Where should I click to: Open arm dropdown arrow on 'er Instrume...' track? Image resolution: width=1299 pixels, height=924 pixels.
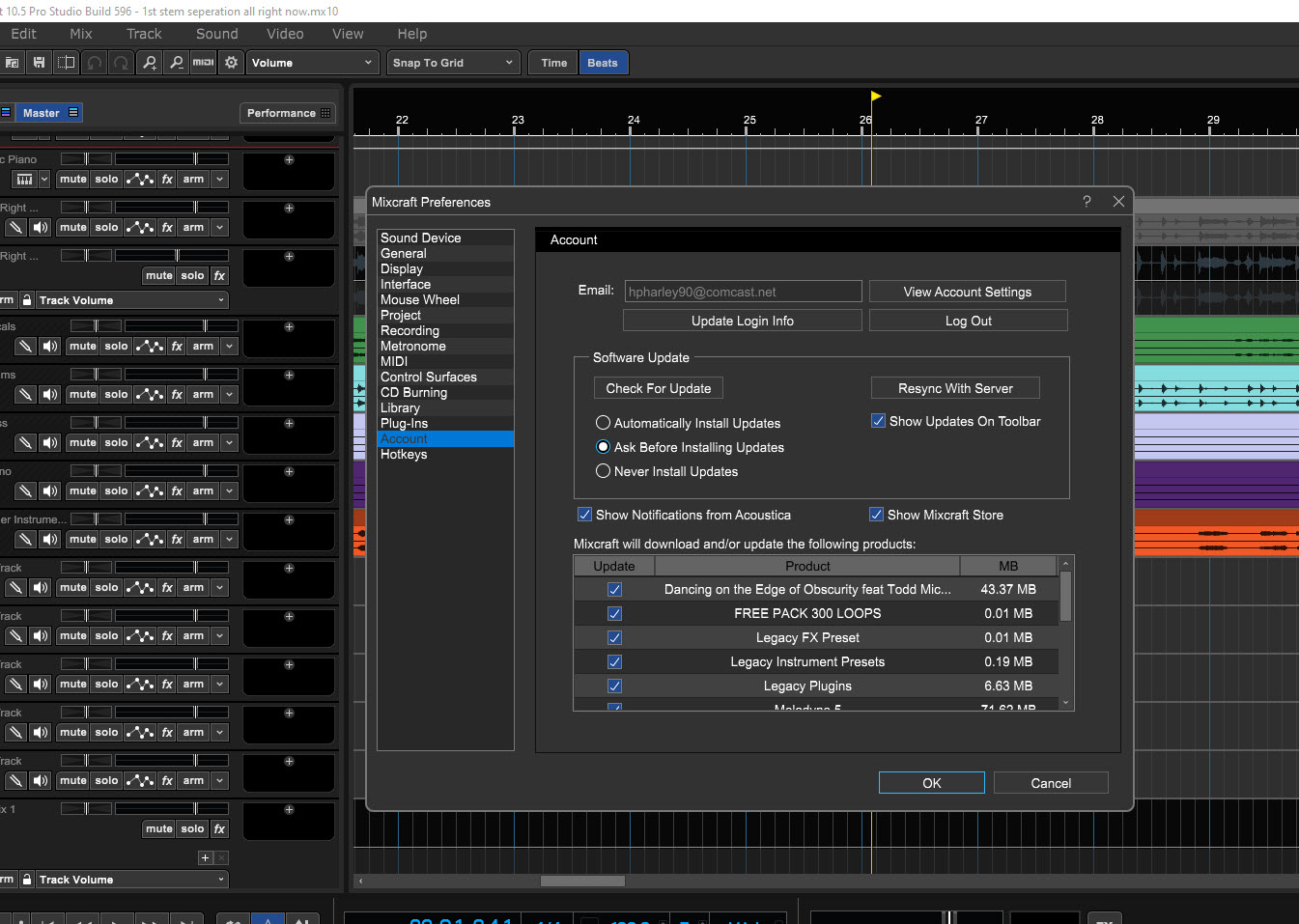click(x=230, y=540)
